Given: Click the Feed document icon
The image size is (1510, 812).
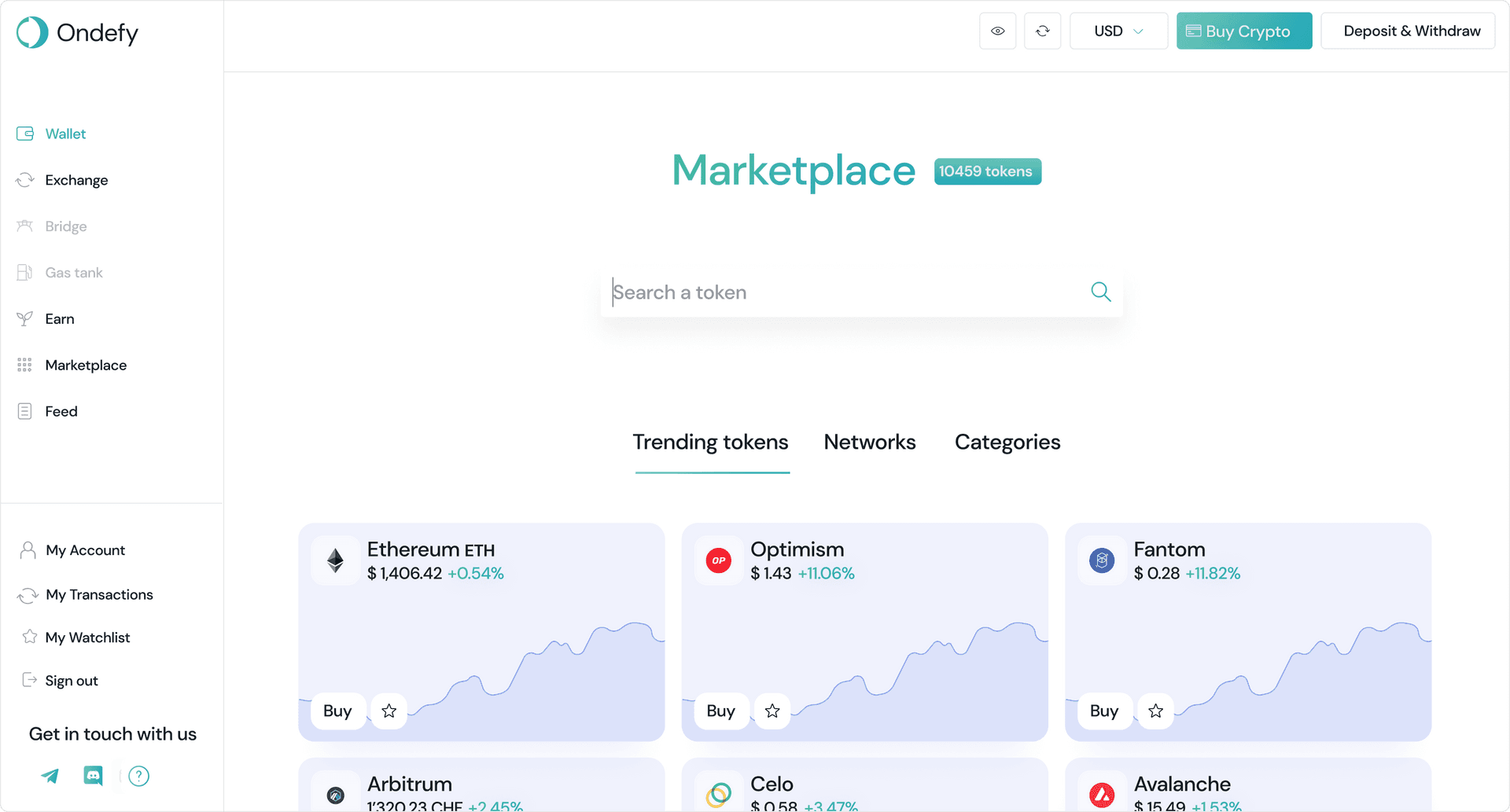Looking at the screenshot, I should 25,411.
